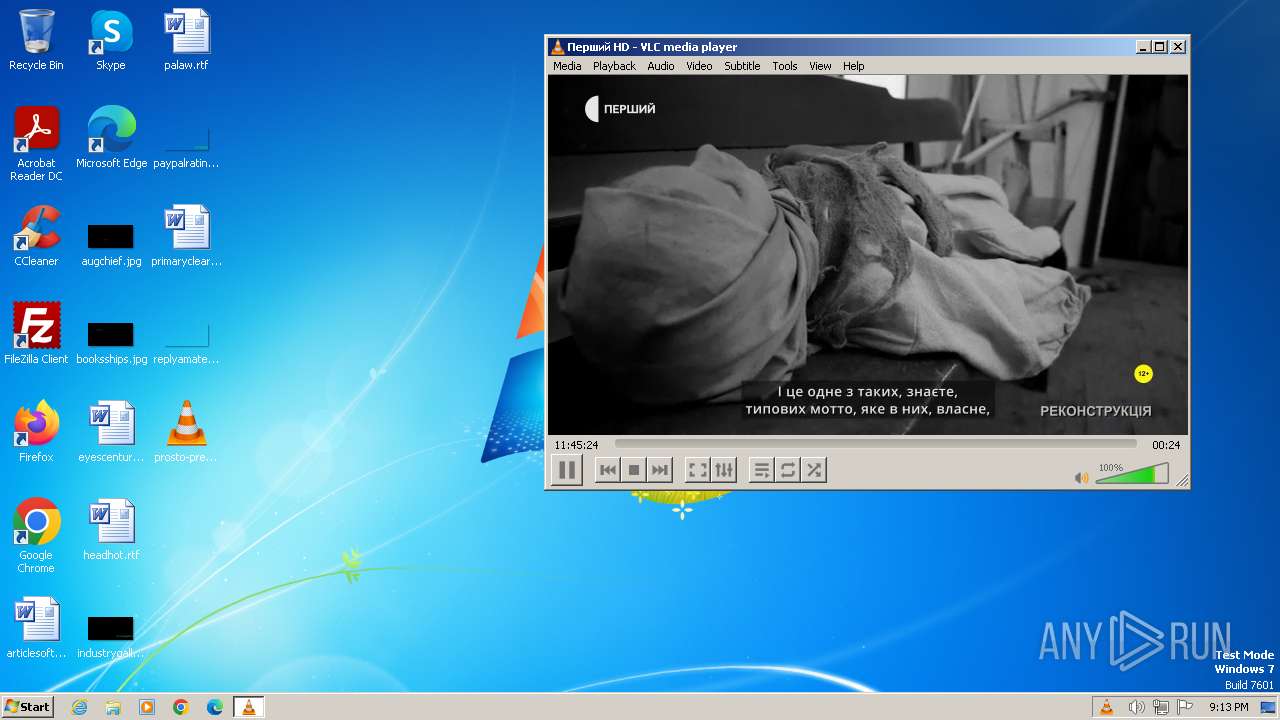Select the eyescentur document icon
Image resolution: width=1280 pixels, height=720 pixels.
click(111, 432)
